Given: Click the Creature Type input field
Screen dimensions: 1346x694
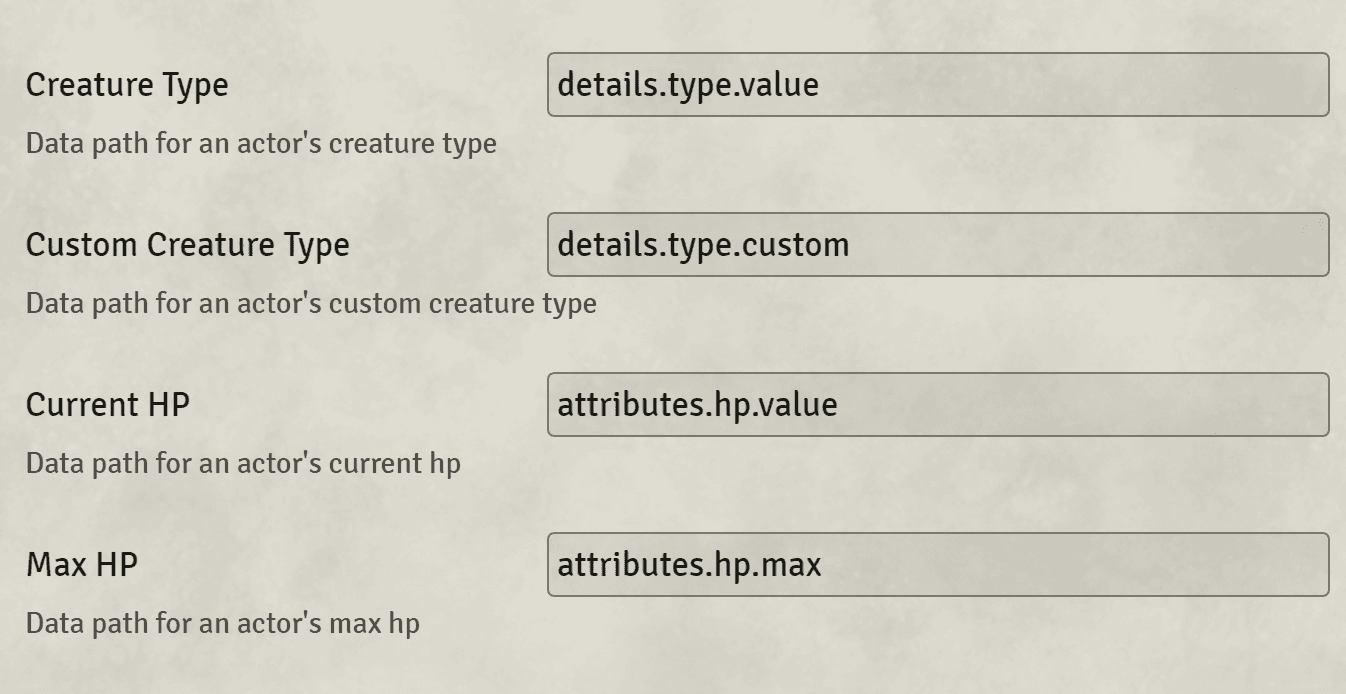Looking at the screenshot, I should coord(937,84).
